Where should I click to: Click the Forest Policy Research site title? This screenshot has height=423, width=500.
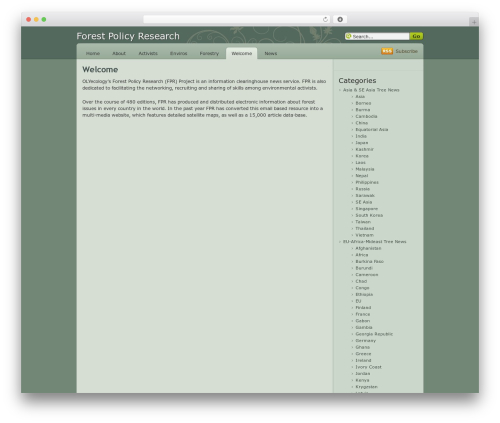click(128, 36)
